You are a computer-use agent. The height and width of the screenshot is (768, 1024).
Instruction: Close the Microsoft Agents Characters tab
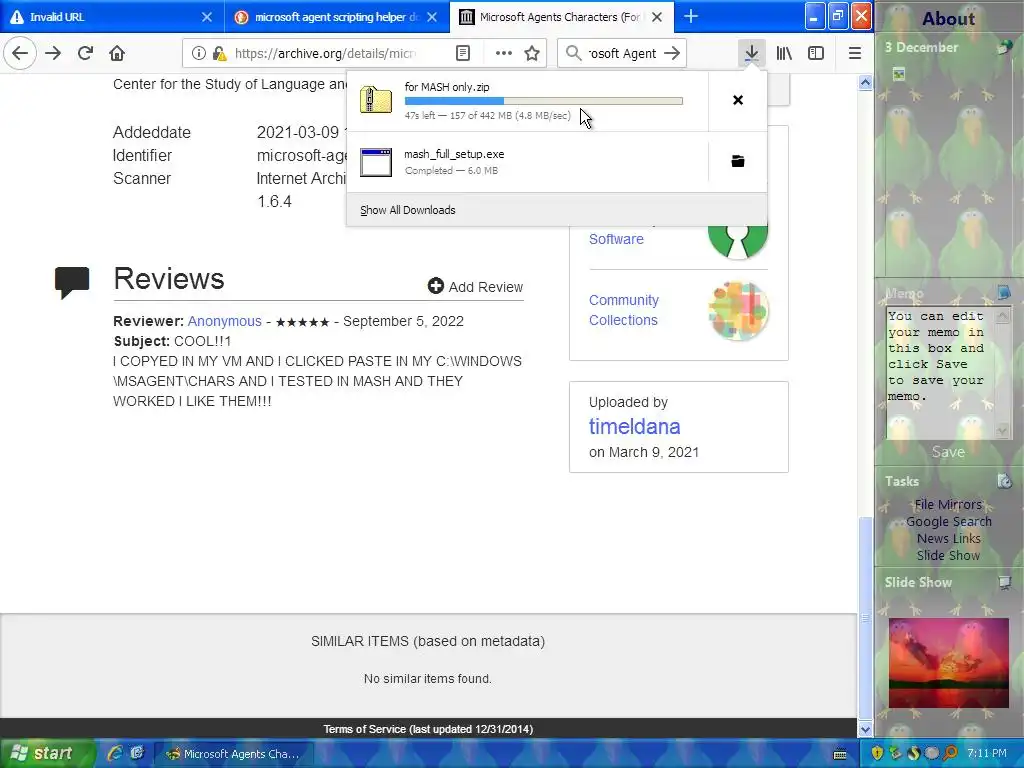point(657,17)
